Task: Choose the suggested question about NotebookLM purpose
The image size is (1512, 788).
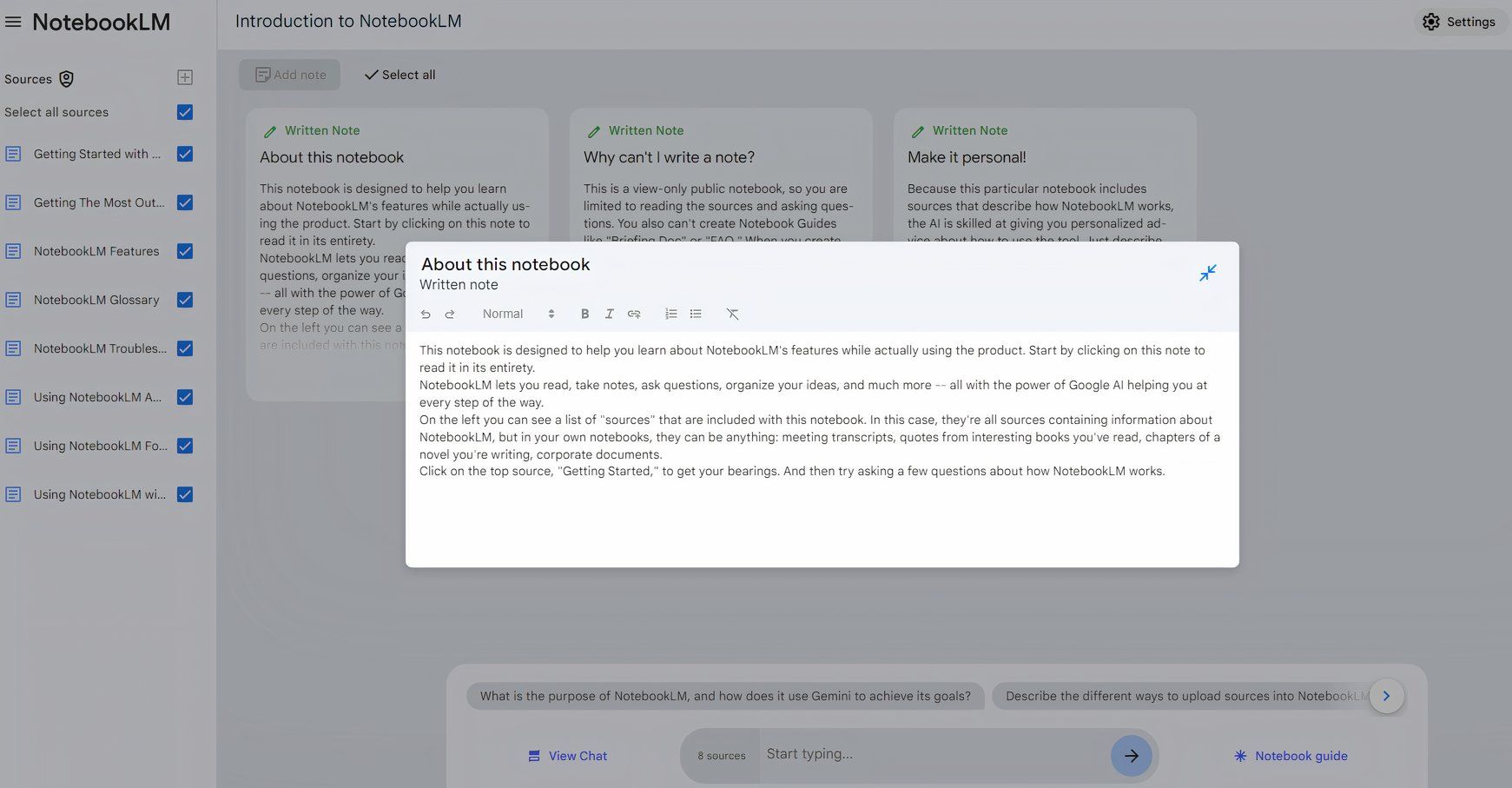Action: tap(725, 696)
